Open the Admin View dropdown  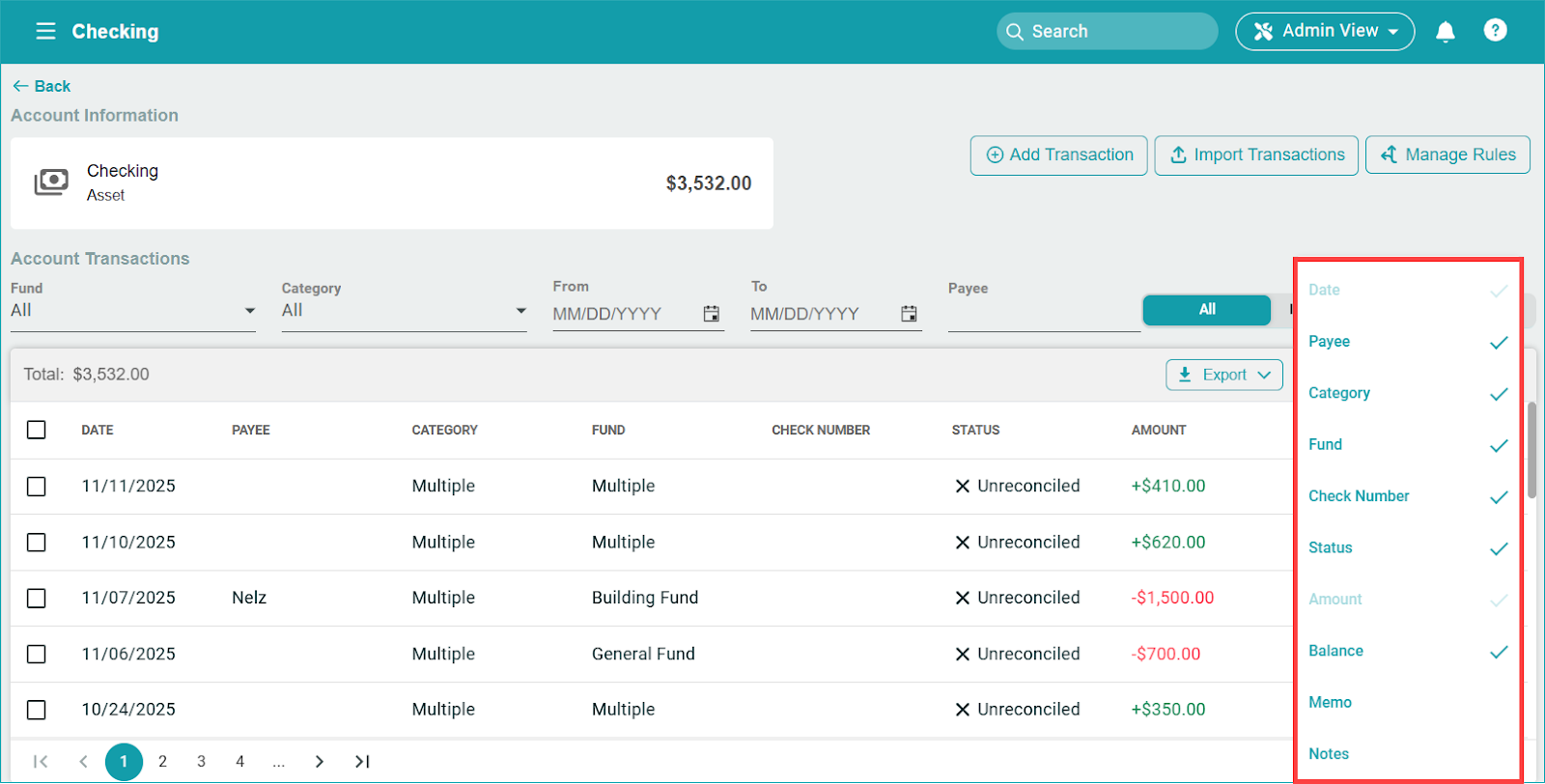(1325, 32)
